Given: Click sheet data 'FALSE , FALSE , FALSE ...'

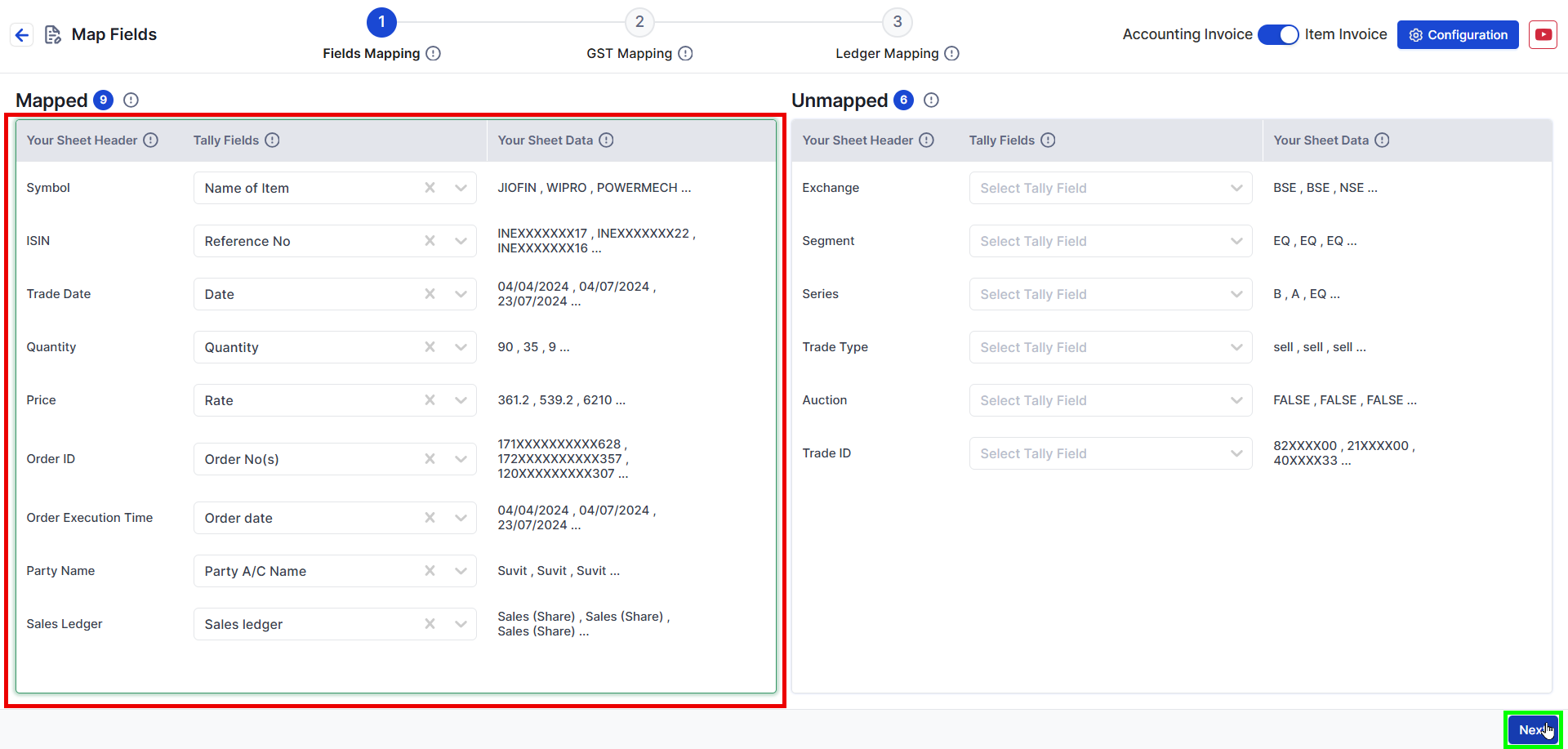Looking at the screenshot, I should [1345, 400].
